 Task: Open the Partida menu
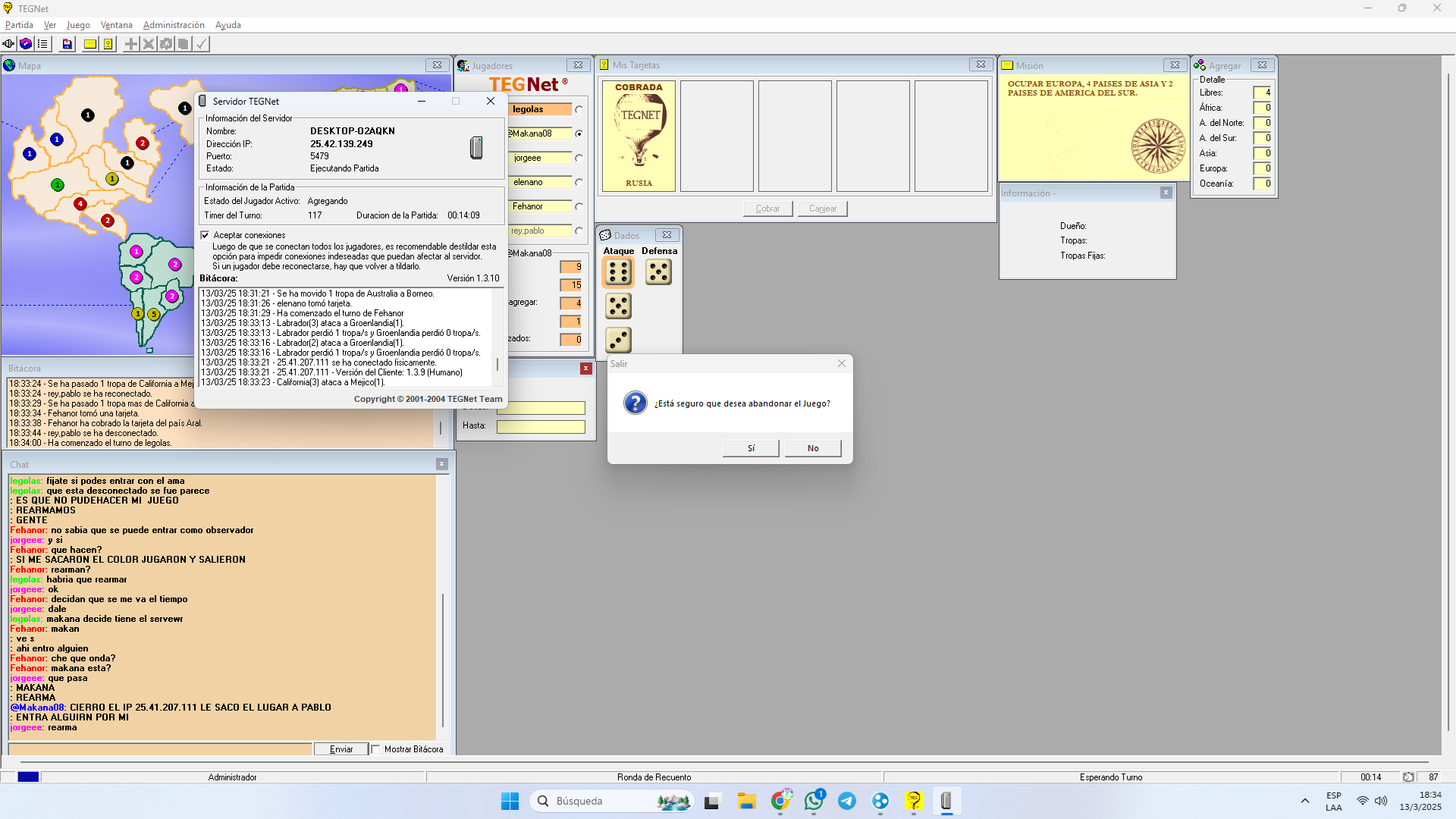point(19,25)
